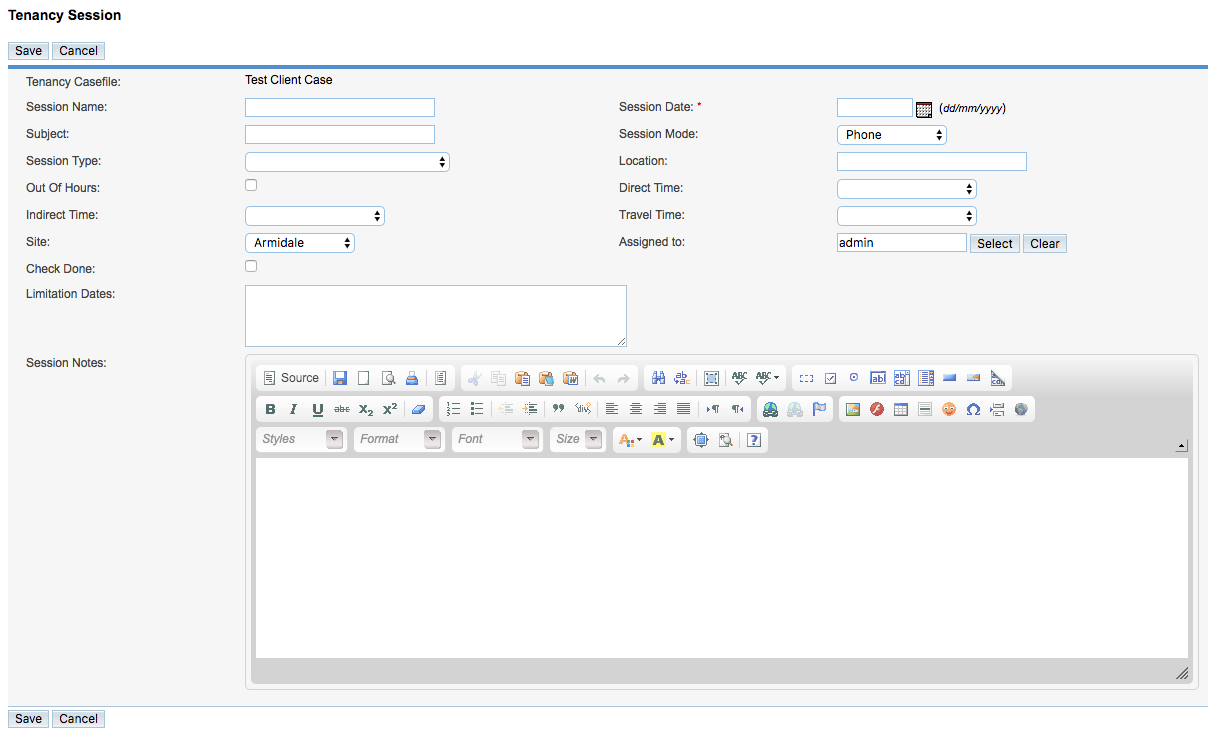Screen dimensions: 1208x738
Task: Click the Block Quote icon
Action: 559,409
